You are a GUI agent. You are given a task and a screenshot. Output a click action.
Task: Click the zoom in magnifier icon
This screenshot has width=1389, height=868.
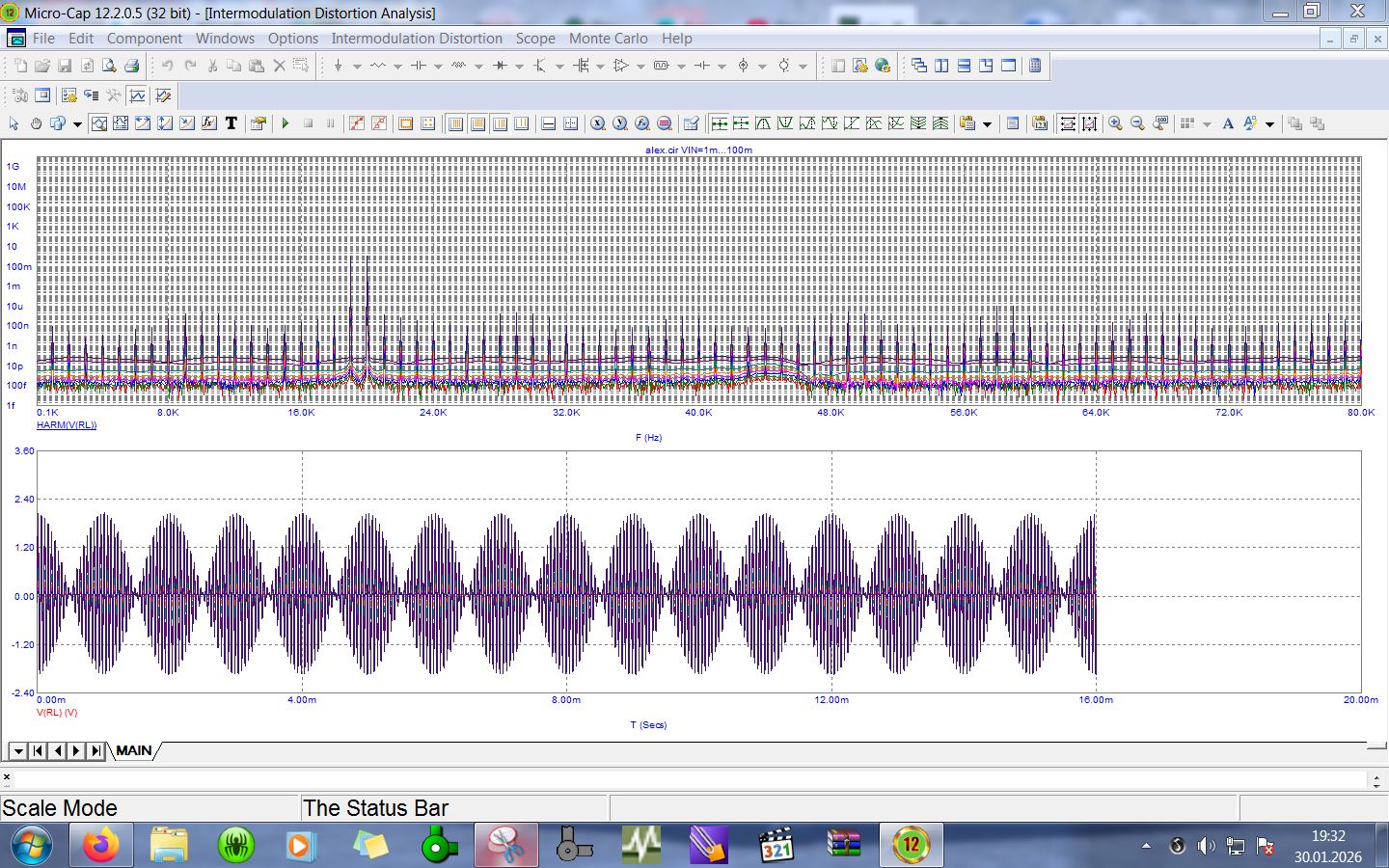pos(1115,123)
